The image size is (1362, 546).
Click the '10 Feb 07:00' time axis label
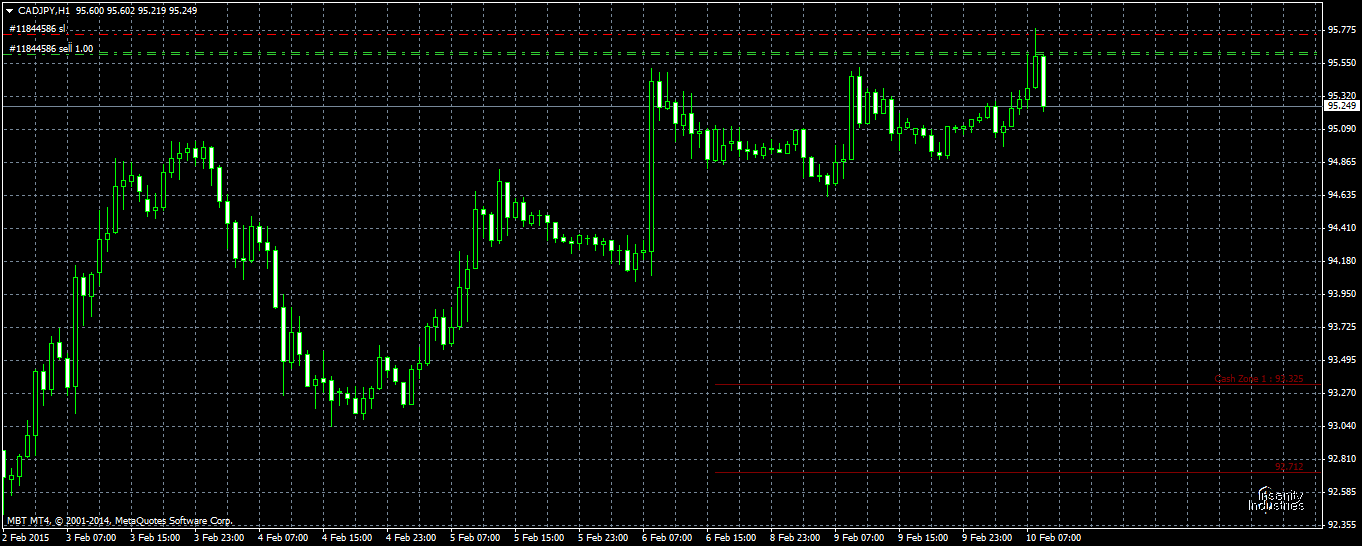click(x=1054, y=538)
